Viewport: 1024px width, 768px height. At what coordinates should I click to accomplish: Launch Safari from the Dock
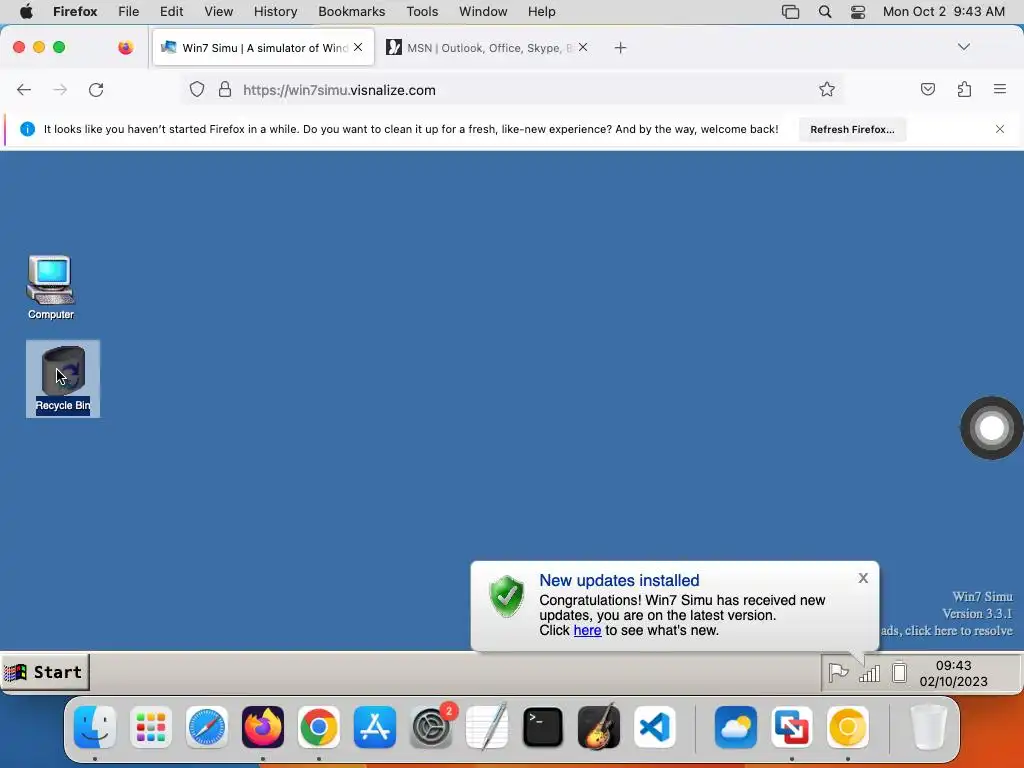207,727
